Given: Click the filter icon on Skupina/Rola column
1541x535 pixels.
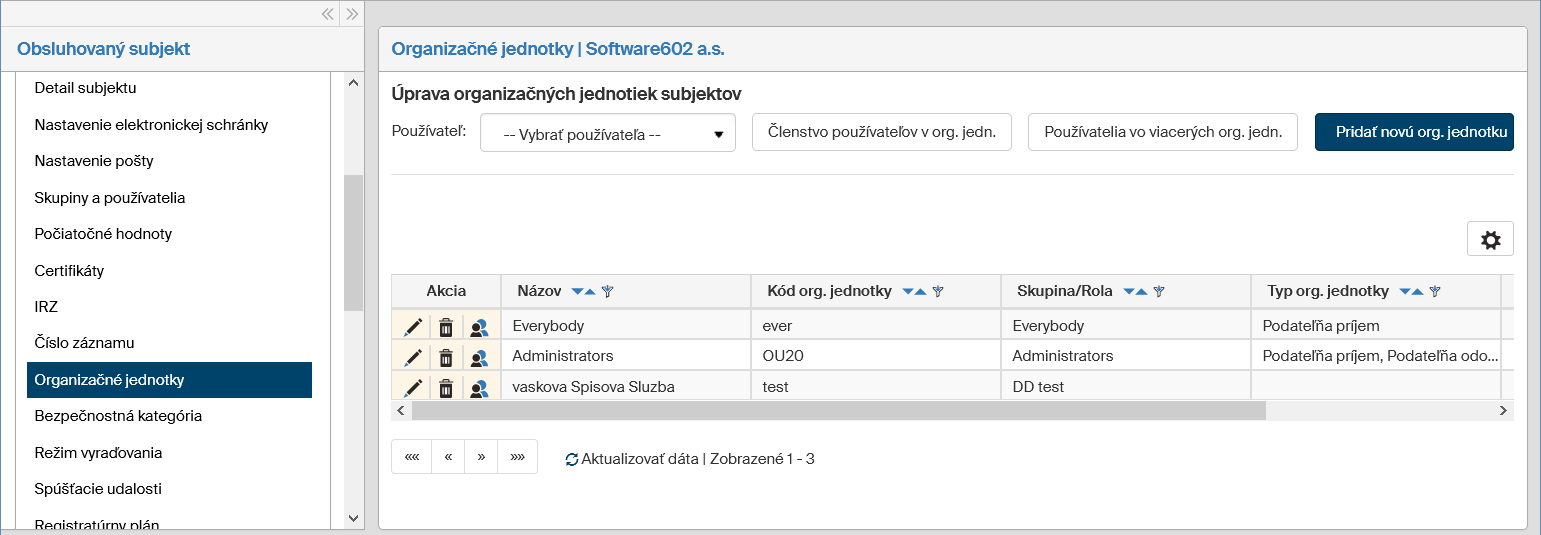Looking at the screenshot, I should (x=1159, y=292).
